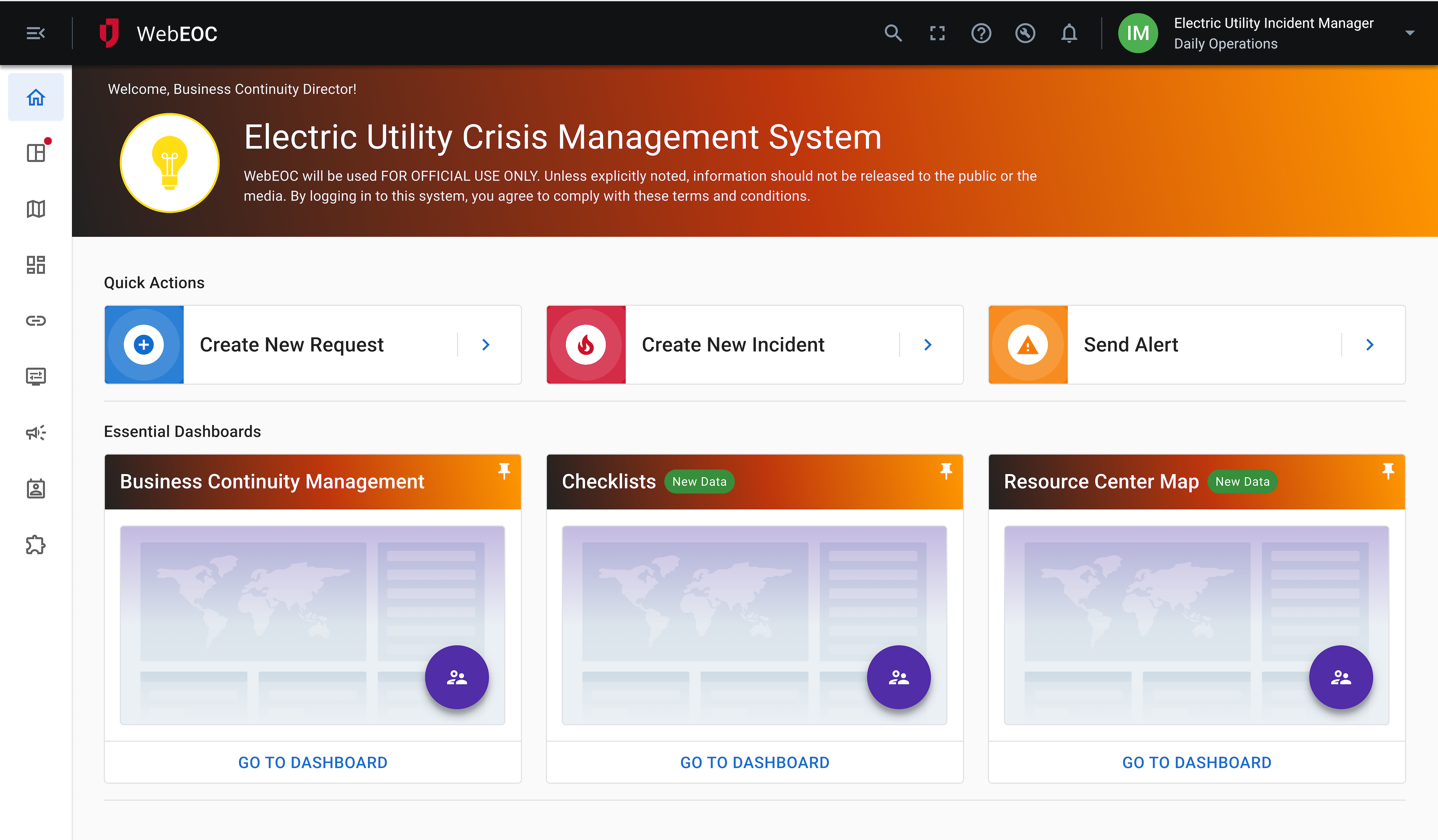Screen dimensions: 1438x840
Task: Open the plugins puzzle icon in sidebar
Action: (36, 544)
